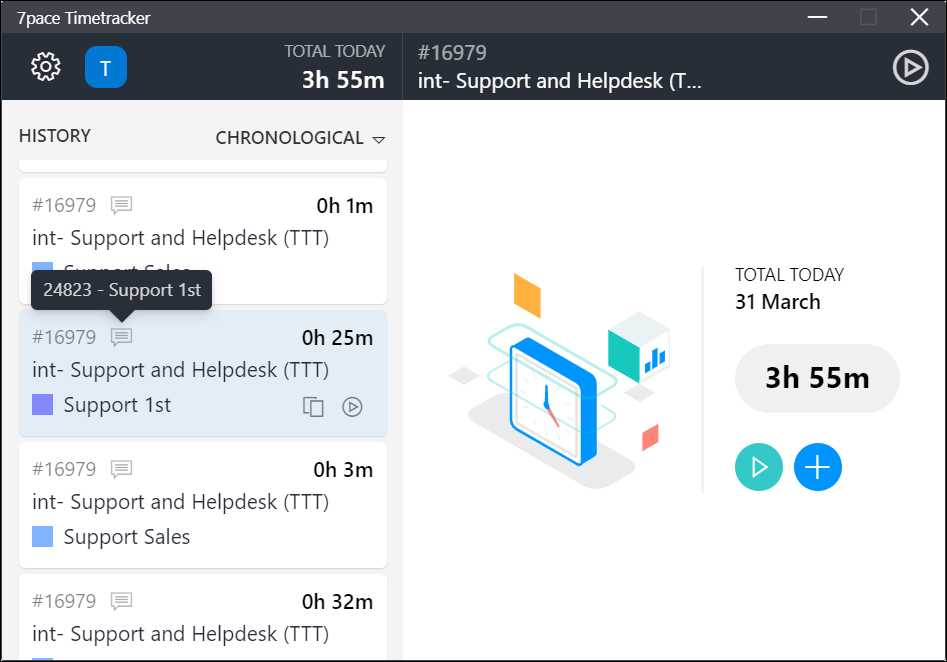947x662 pixels.
Task: Click #16979 id on the 0h 3m entry
Action: pos(64,469)
